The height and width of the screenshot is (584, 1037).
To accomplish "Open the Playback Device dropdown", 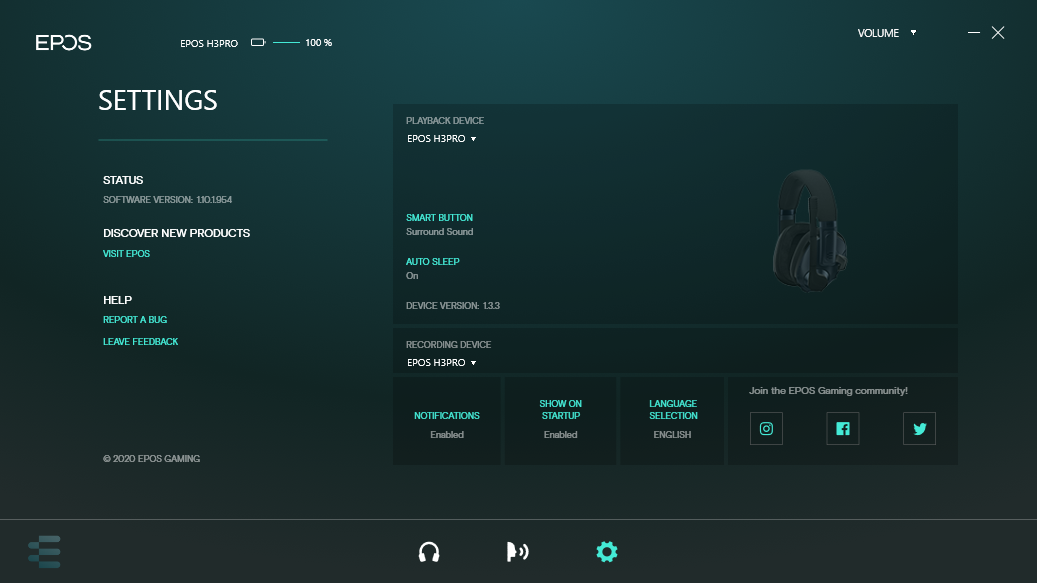I will point(441,138).
